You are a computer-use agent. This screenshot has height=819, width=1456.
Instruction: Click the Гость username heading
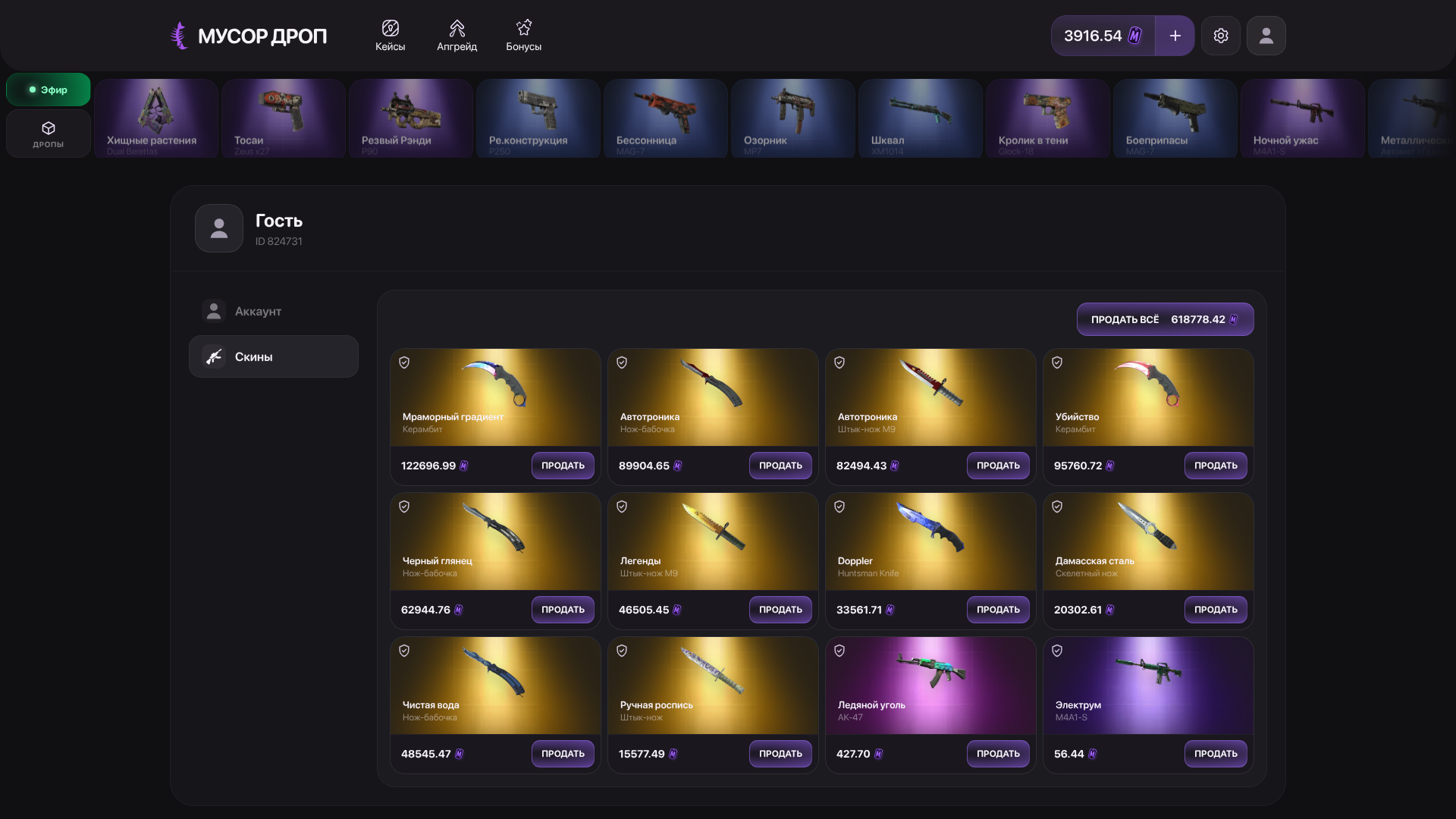tap(279, 221)
